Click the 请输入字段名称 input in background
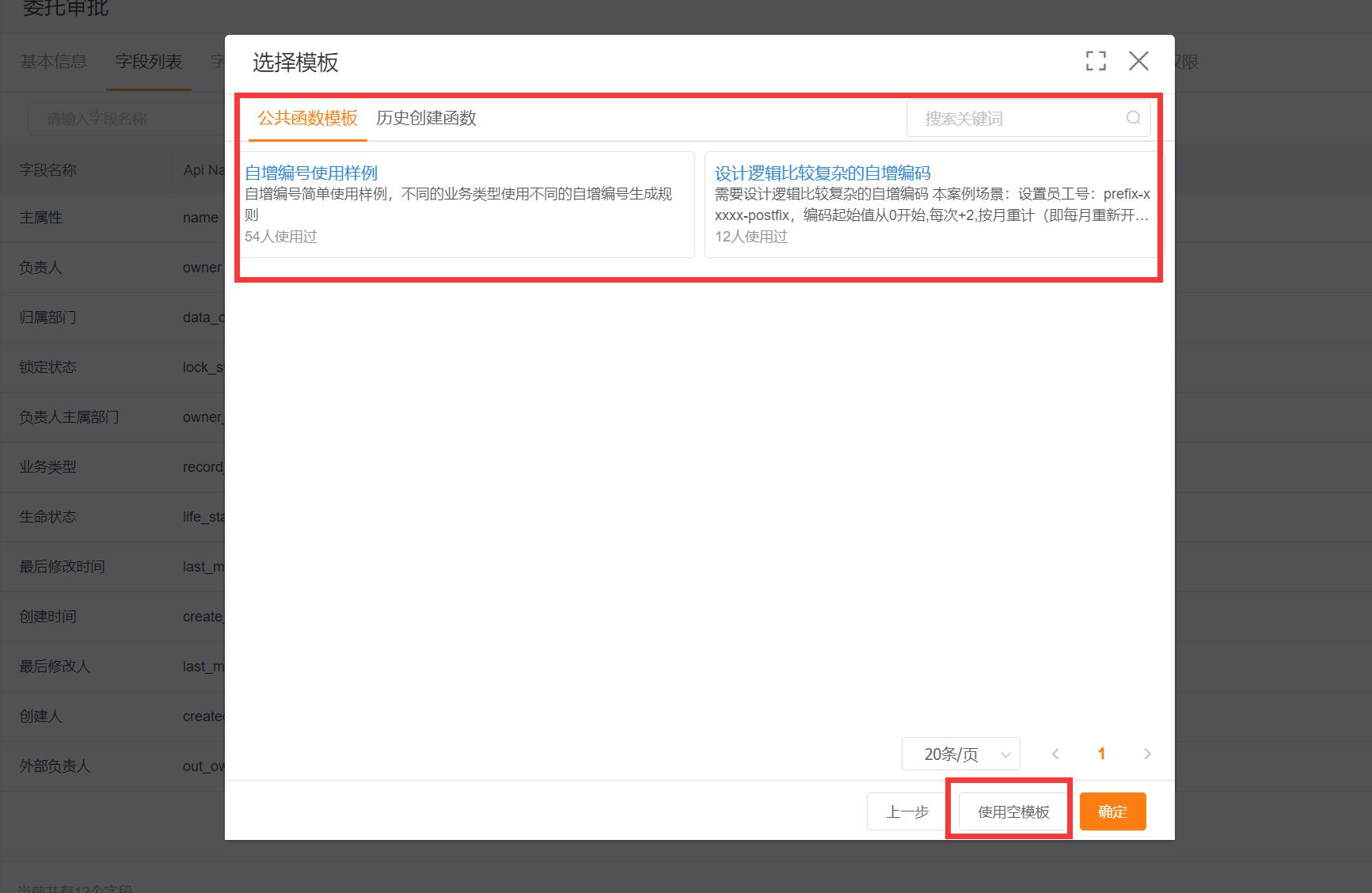 point(127,119)
